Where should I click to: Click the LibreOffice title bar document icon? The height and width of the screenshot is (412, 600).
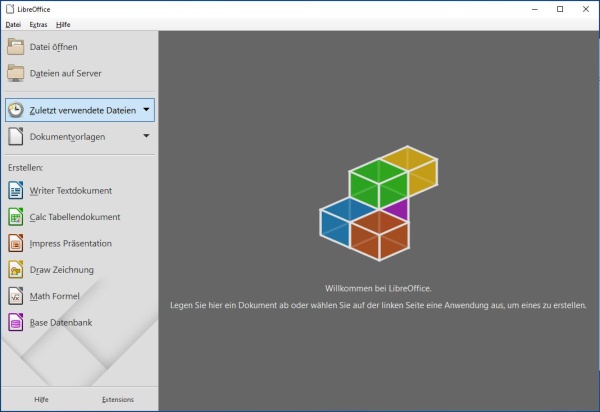coord(10,9)
